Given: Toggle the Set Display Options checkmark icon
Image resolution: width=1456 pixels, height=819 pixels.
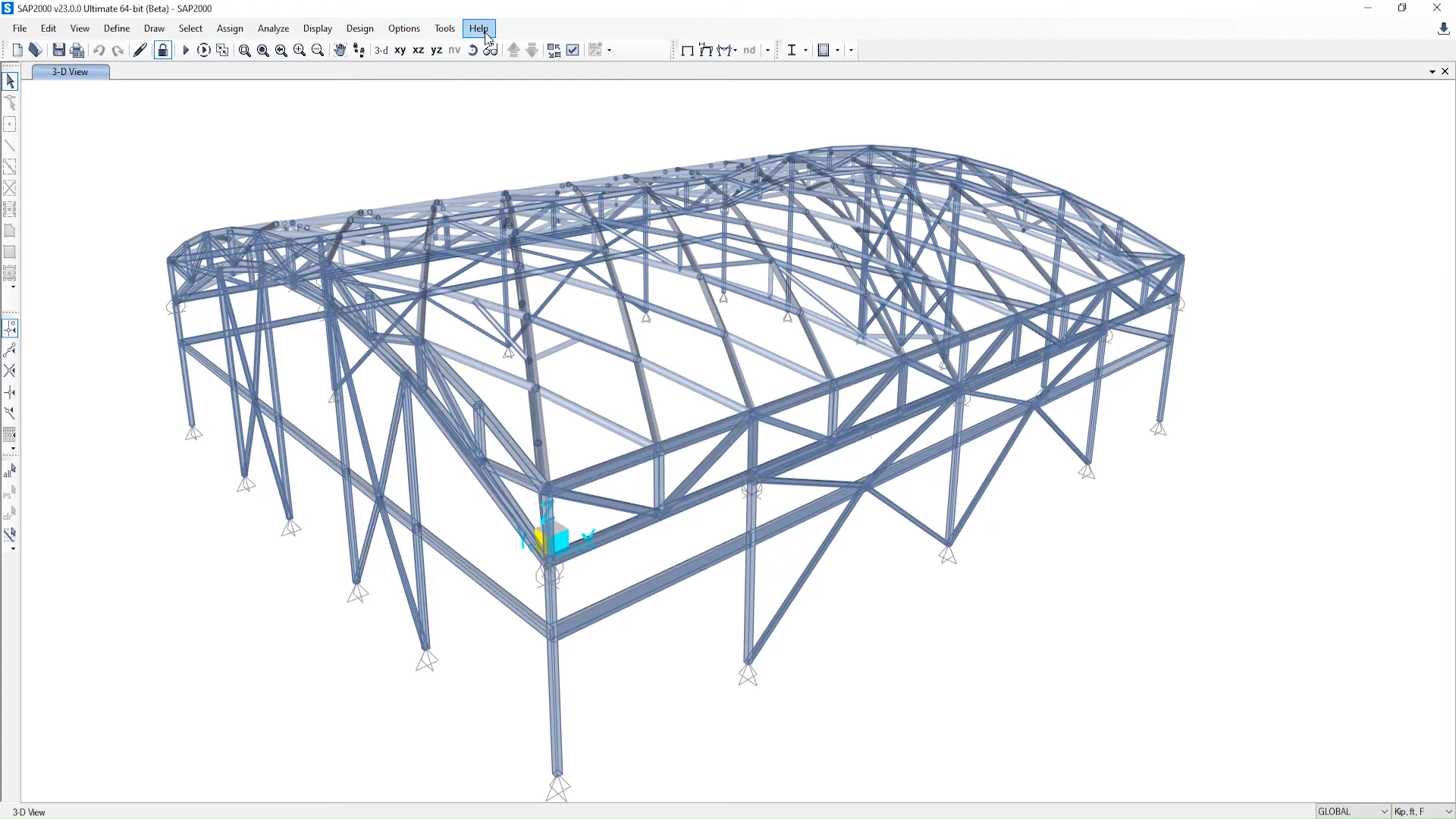Looking at the screenshot, I should tap(573, 50).
